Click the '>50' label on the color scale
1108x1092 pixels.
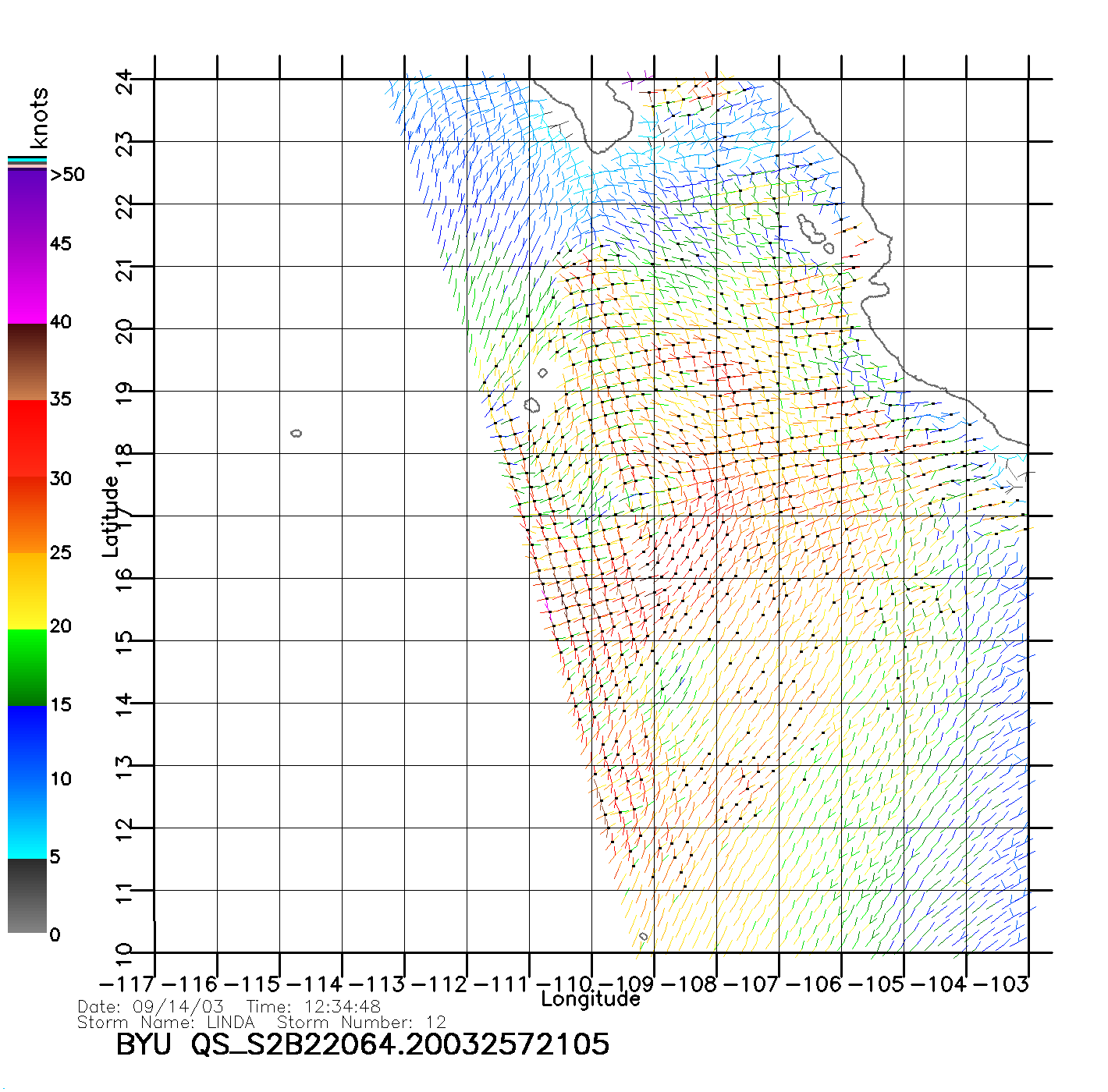pos(67,175)
